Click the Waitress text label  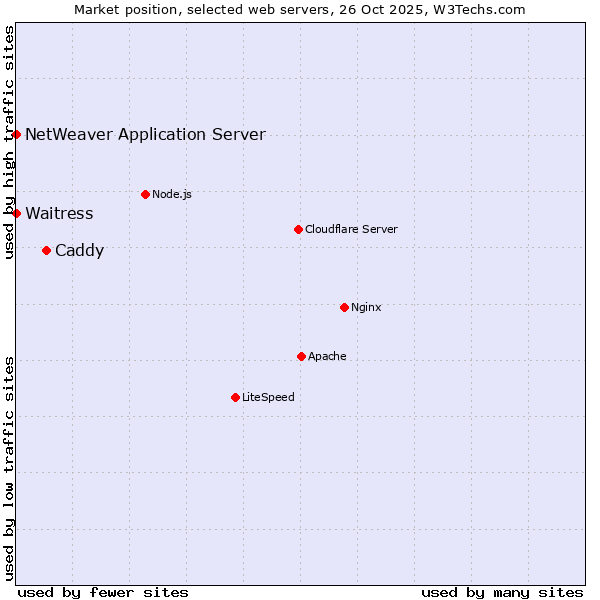click(59, 213)
